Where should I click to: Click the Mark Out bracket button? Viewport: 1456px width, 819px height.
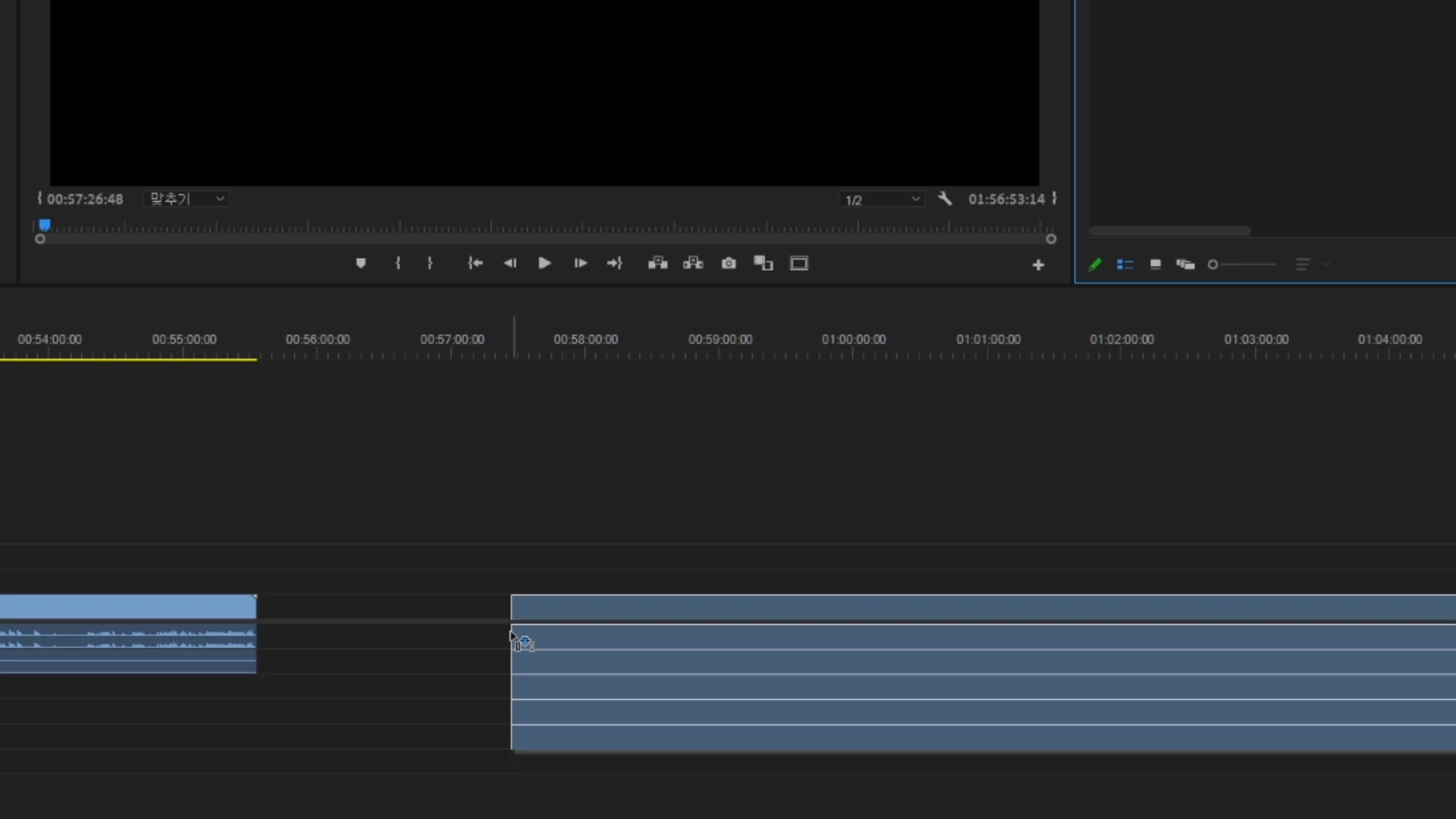click(430, 263)
